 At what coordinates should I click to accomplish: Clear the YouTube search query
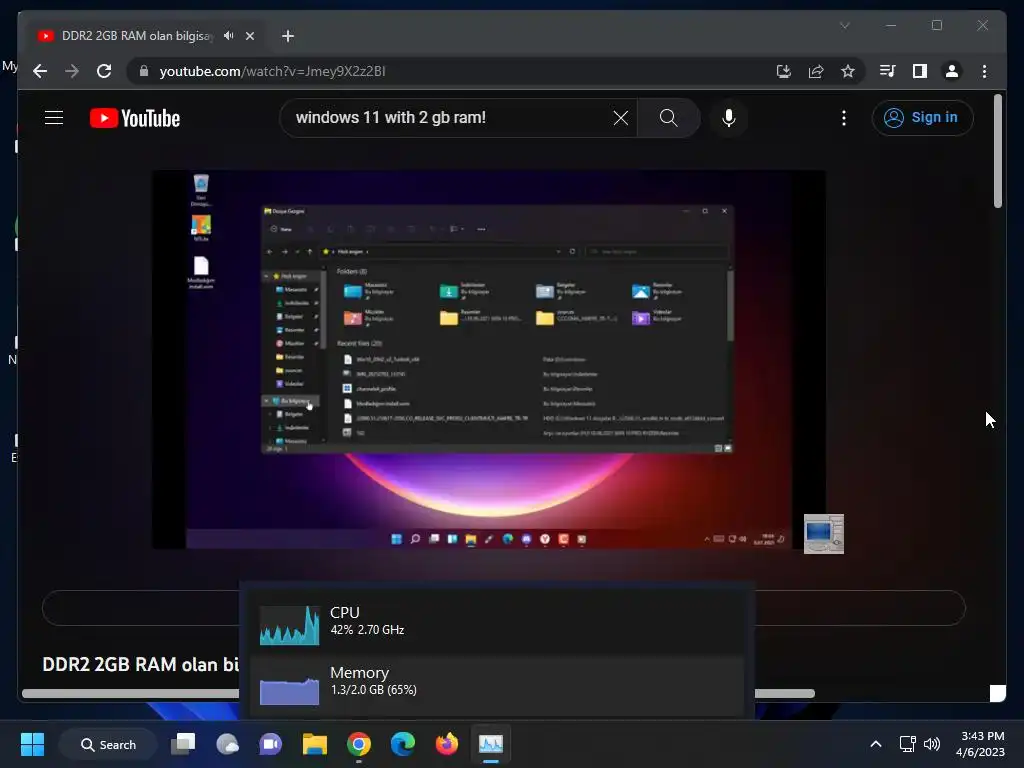point(620,118)
